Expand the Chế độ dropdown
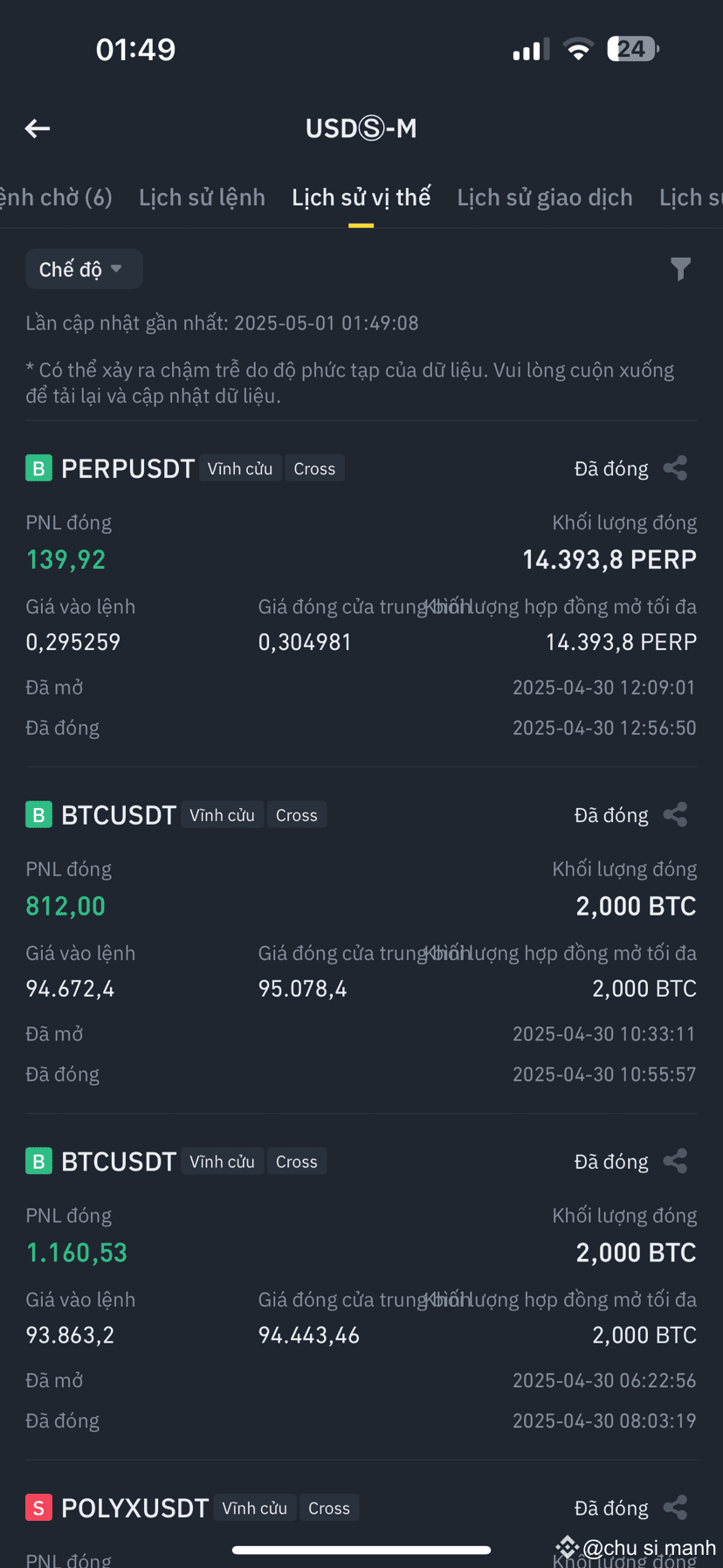 click(84, 269)
